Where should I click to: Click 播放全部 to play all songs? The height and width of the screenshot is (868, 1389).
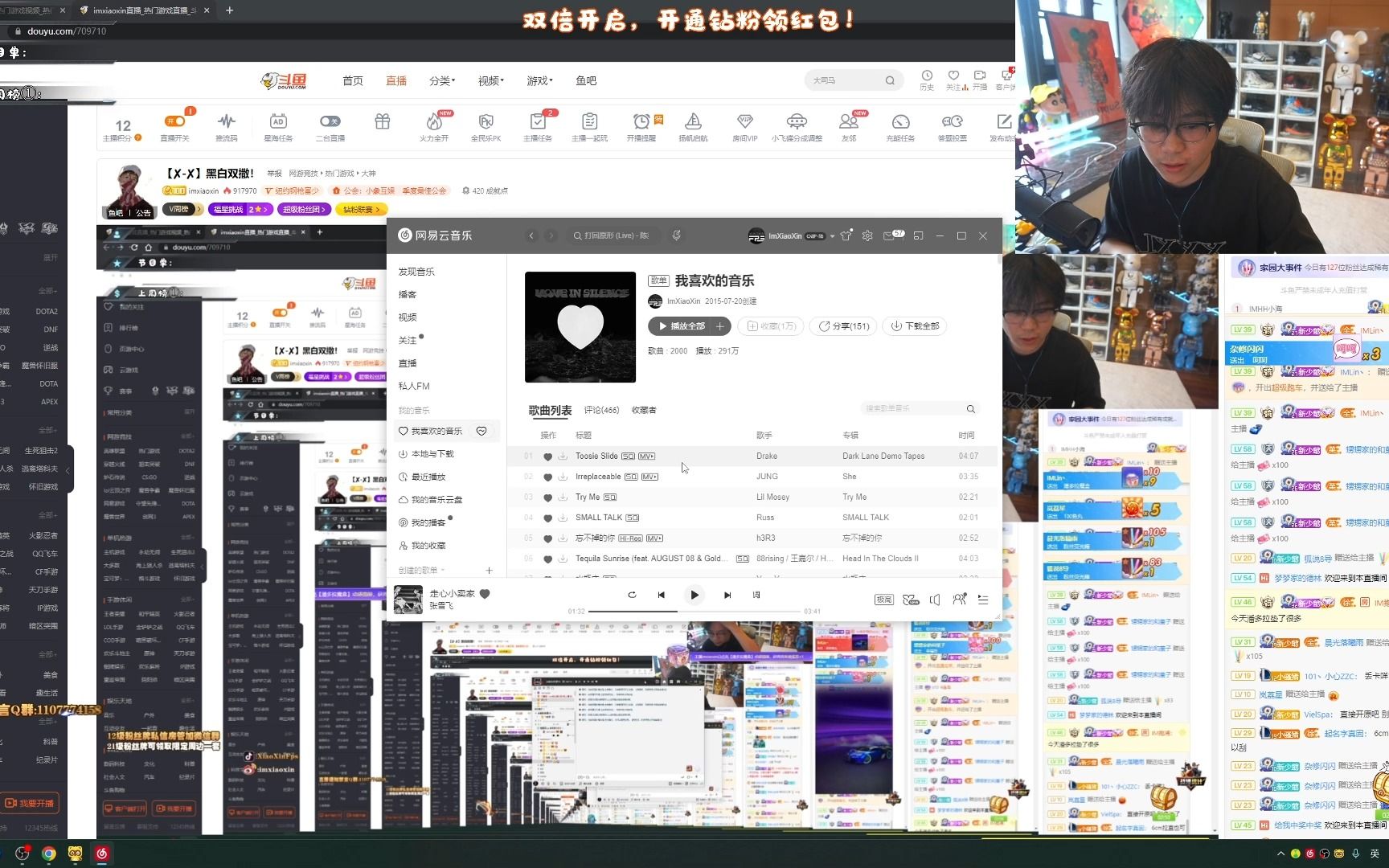coord(681,326)
